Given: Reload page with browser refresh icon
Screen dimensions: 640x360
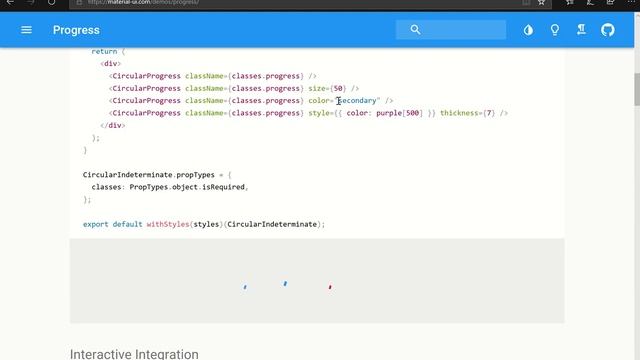Looking at the screenshot, I should (x=51, y=2).
